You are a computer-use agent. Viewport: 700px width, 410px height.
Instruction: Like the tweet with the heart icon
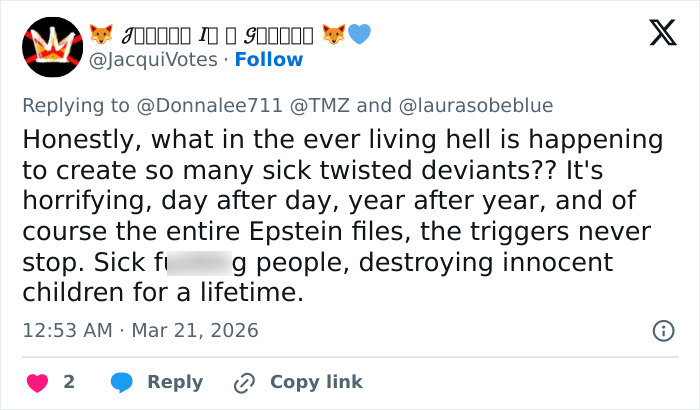click(37, 382)
